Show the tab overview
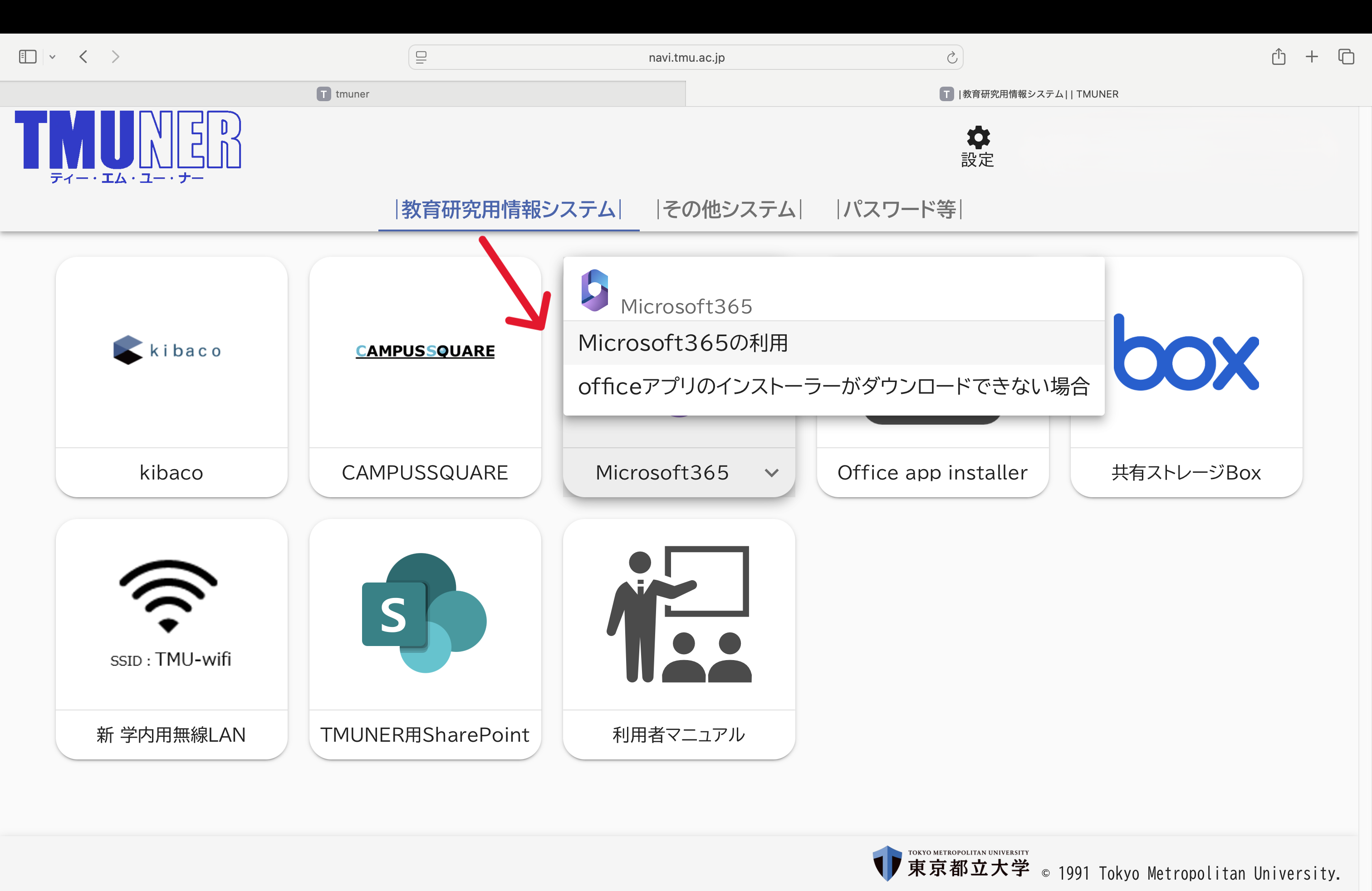Viewport: 1372px width, 891px height. [1346, 56]
